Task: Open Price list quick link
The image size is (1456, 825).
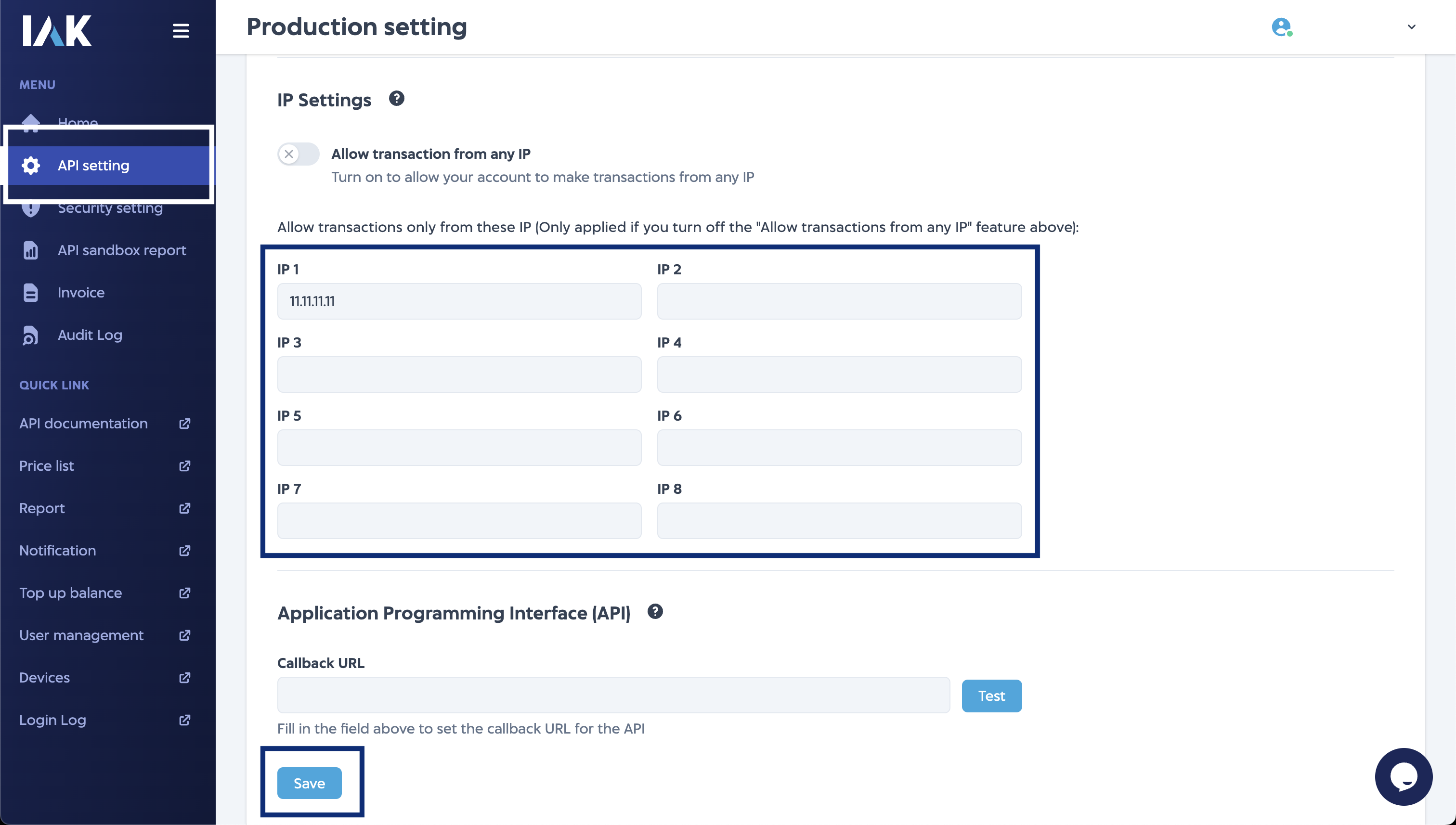Action: click(x=47, y=465)
